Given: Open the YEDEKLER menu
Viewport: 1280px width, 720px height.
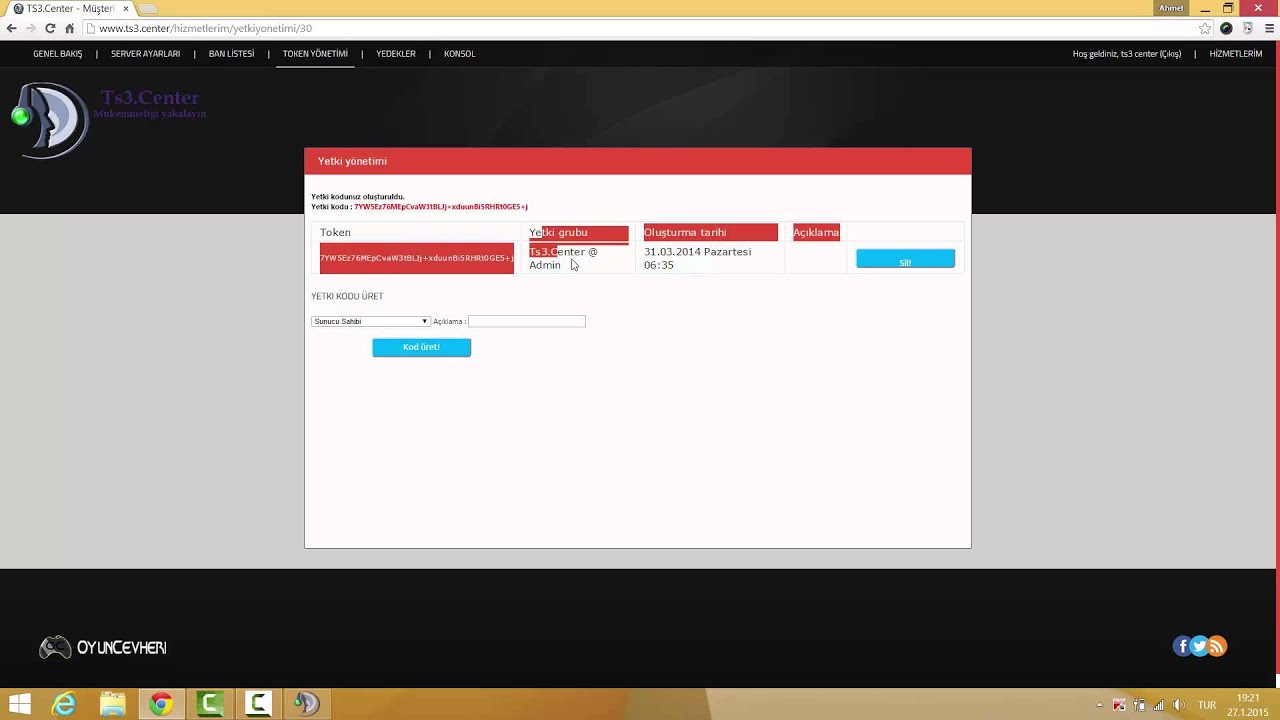Looking at the screenshot, I should [x=396, y=54].
